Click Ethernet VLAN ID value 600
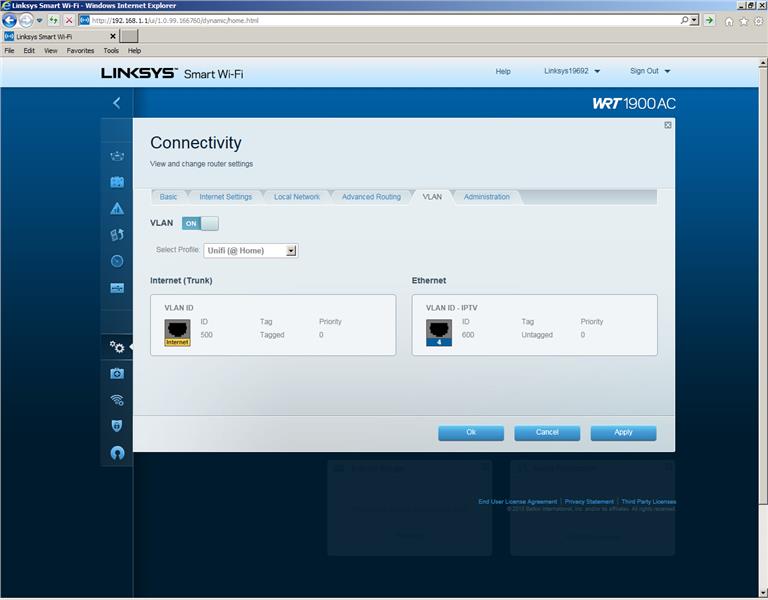 click(468, 335)
